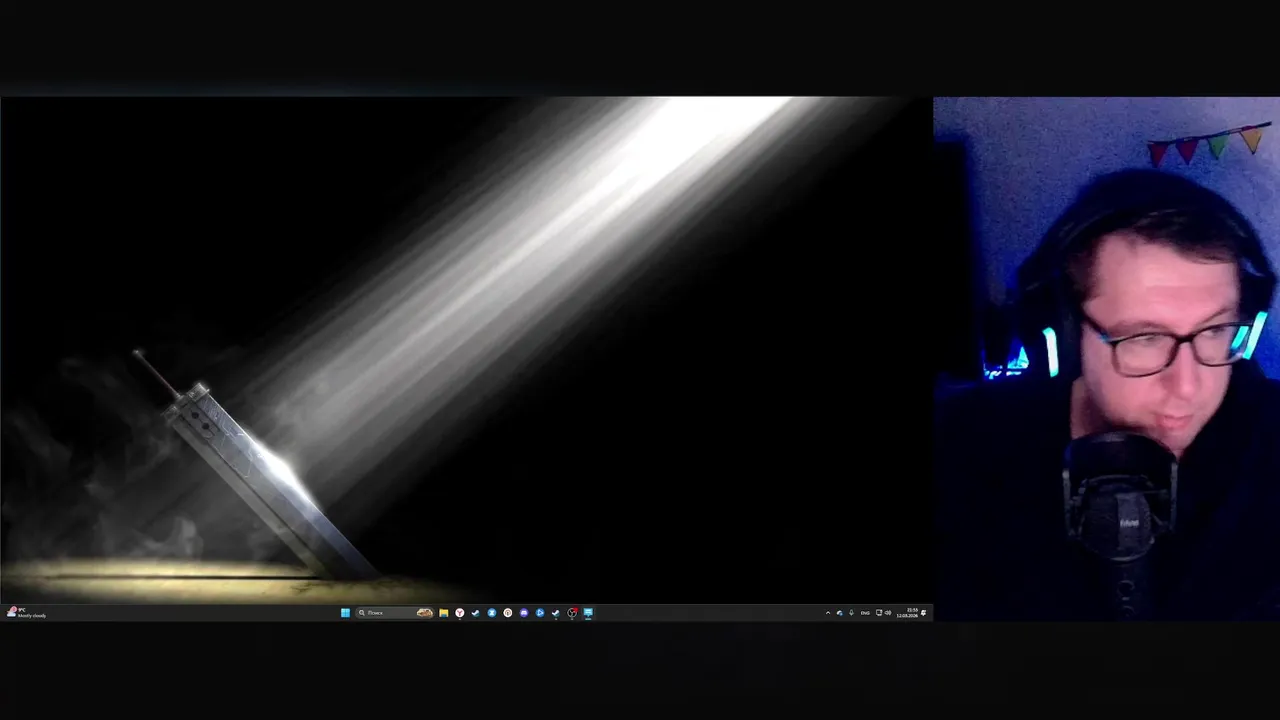This screenshot has width=1280, height=720.
Task: Open OBS icon with red badge
Action: coord(572,613)
